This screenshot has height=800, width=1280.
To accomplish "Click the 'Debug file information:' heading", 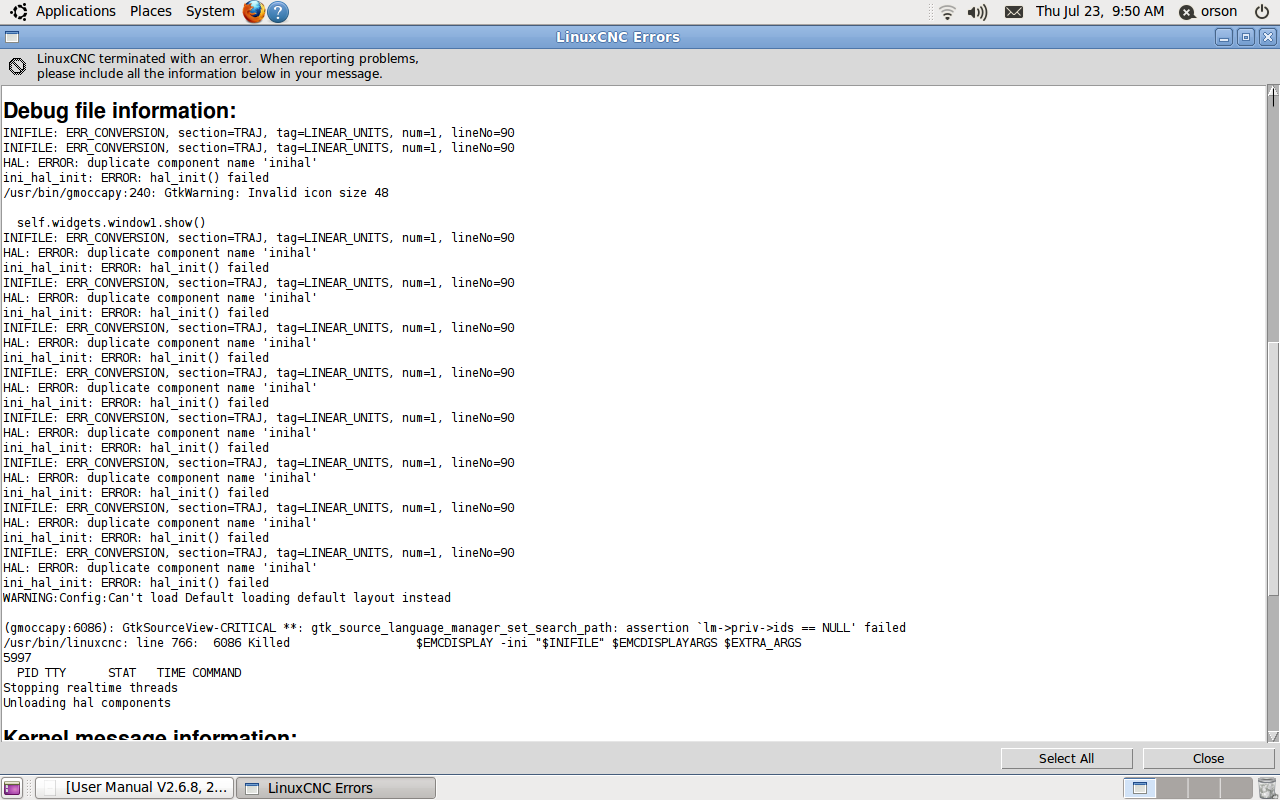I will tap(120, 110).
